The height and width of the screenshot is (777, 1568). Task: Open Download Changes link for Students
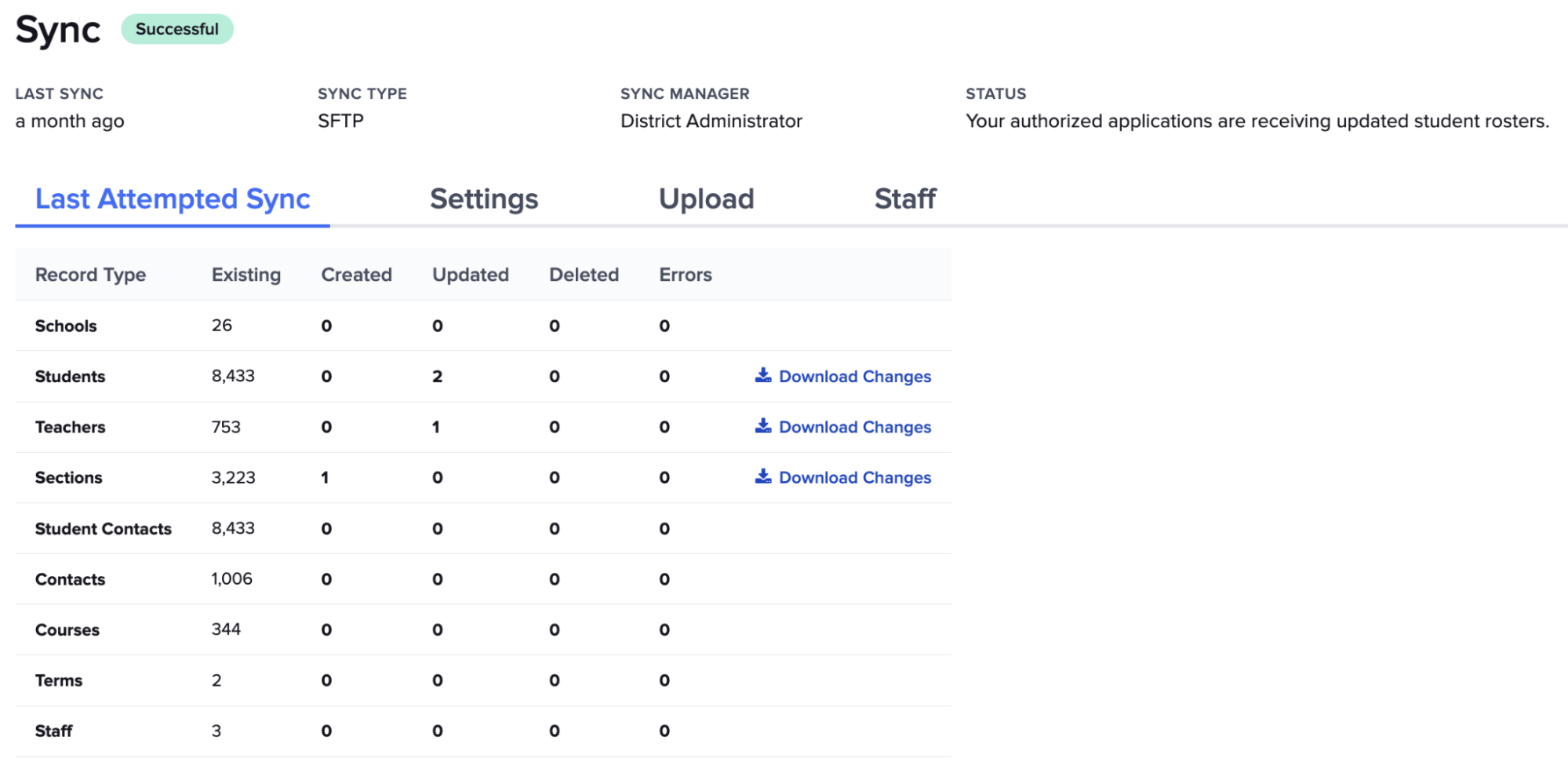coord(854,376)
